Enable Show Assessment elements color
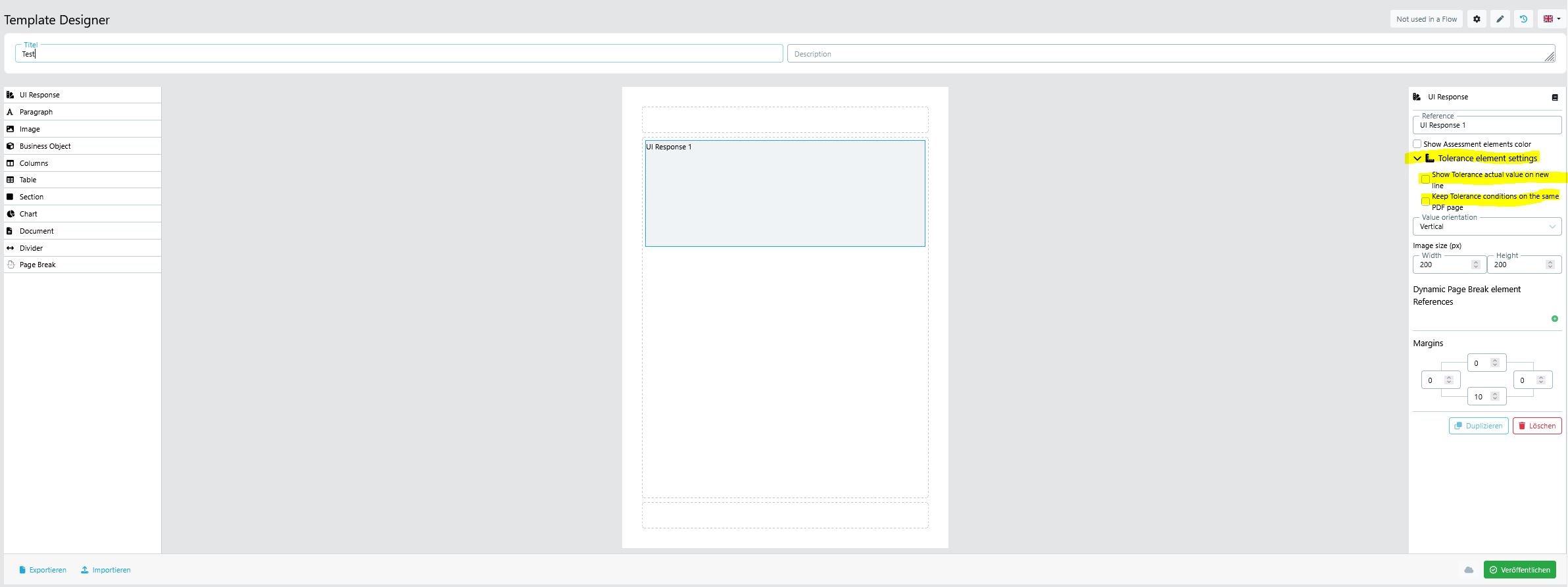 pos(1417,144)
